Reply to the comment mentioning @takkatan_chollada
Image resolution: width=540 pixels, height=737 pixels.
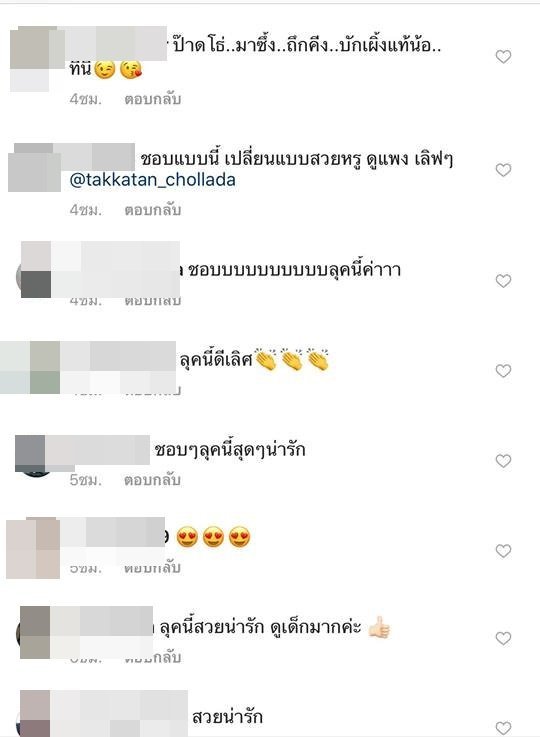(153, 210)
